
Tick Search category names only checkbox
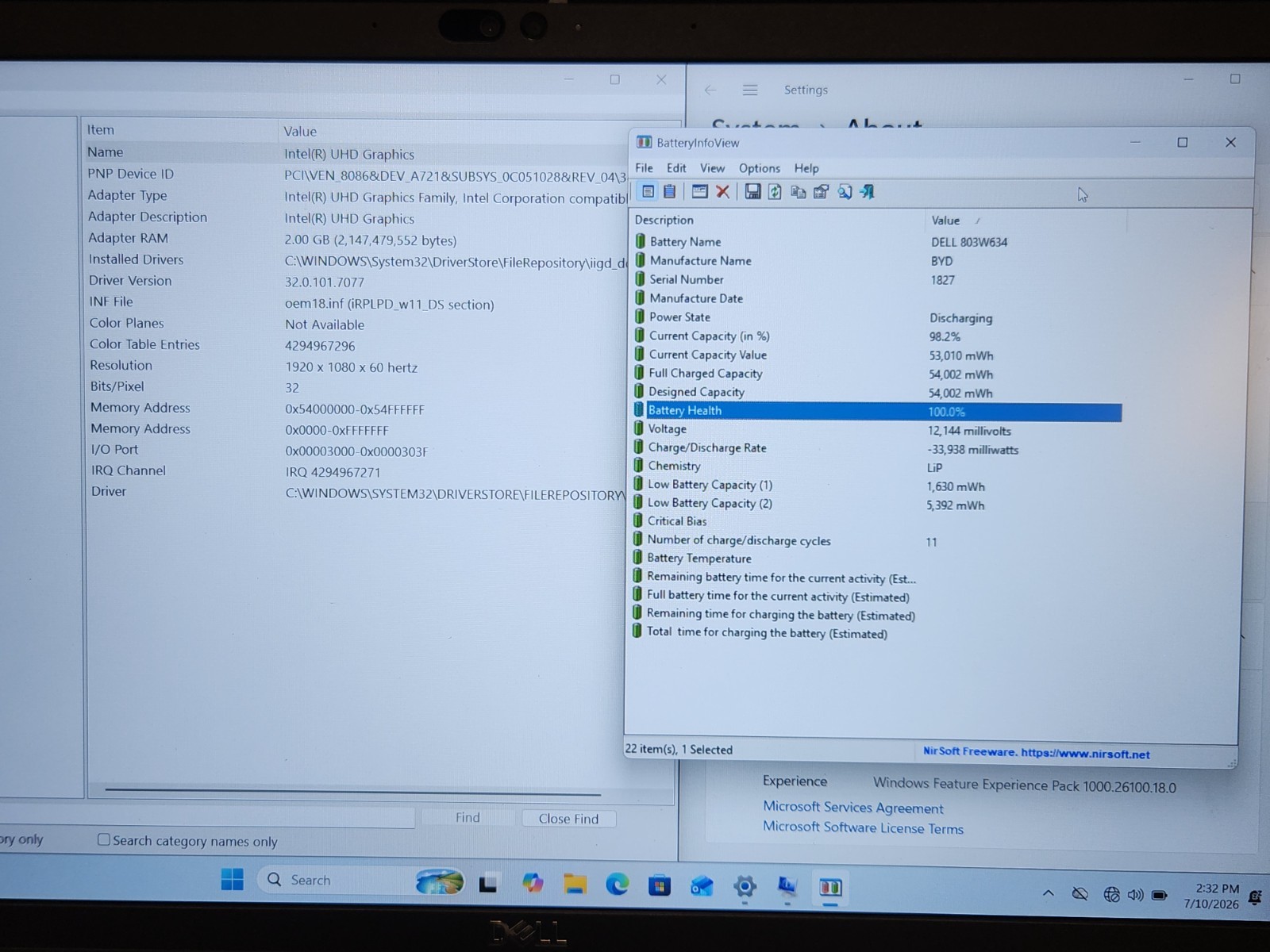click(x=104, y=839)
